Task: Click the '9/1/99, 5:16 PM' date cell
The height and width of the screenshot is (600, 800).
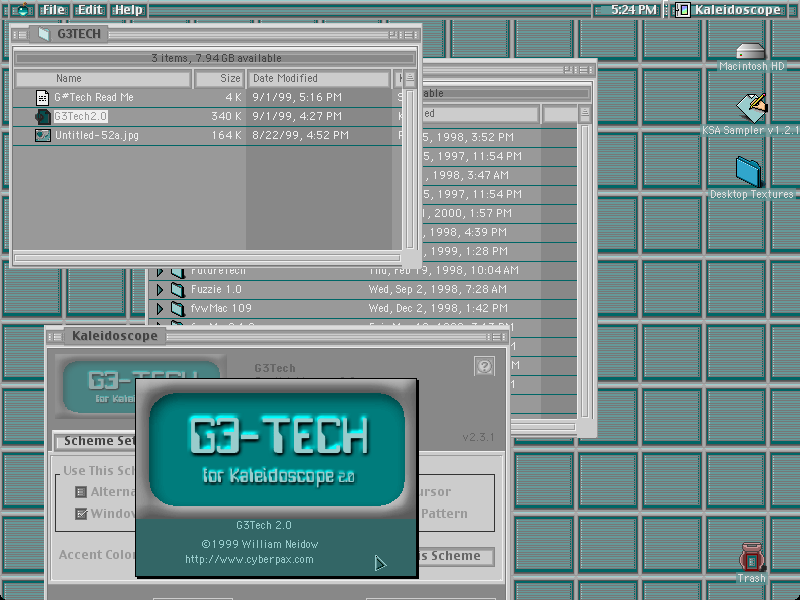Action: coord(297,97)
